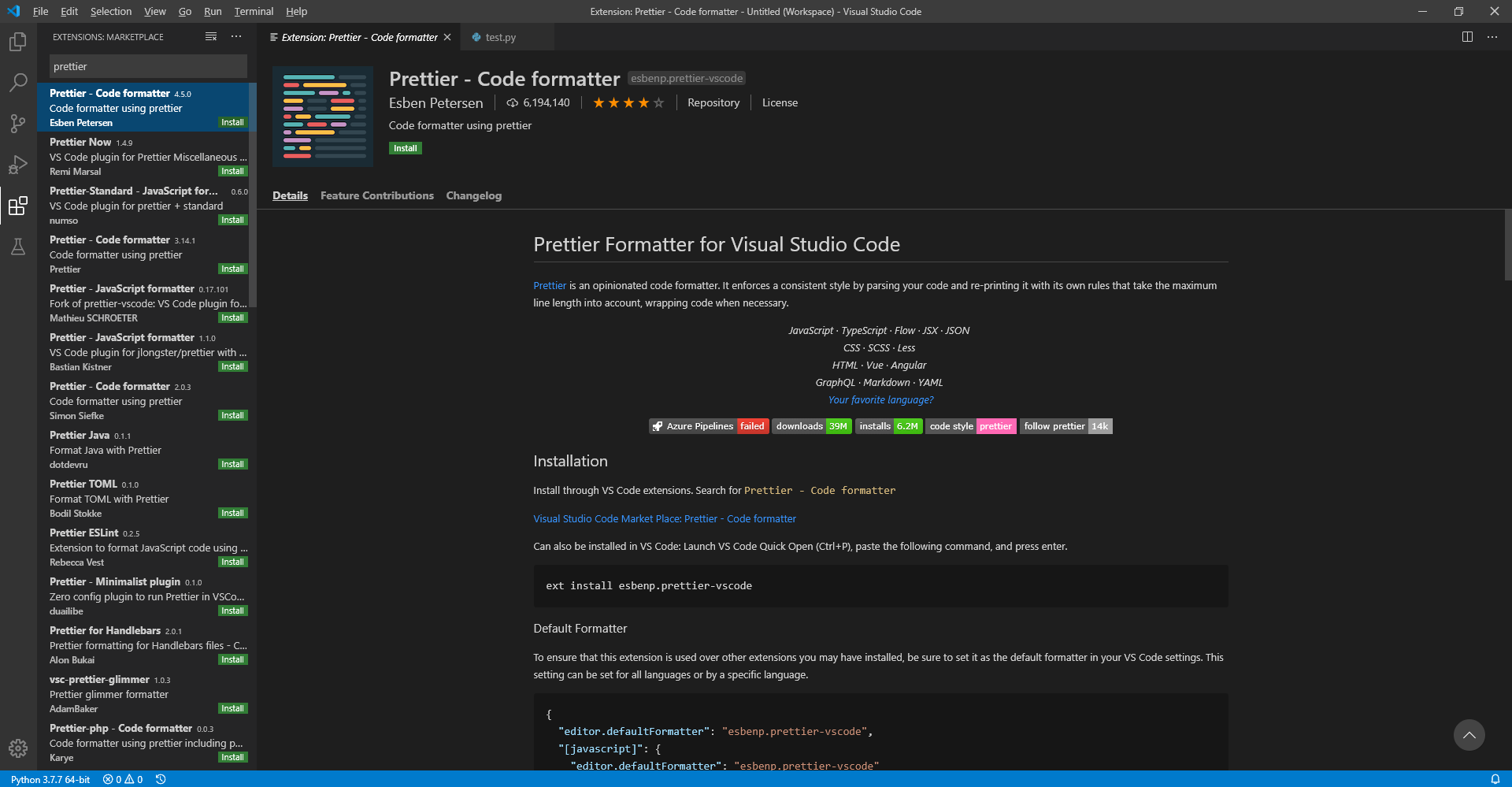Click errors and warnings count in status bar
1512x787 pixels.
123,779
